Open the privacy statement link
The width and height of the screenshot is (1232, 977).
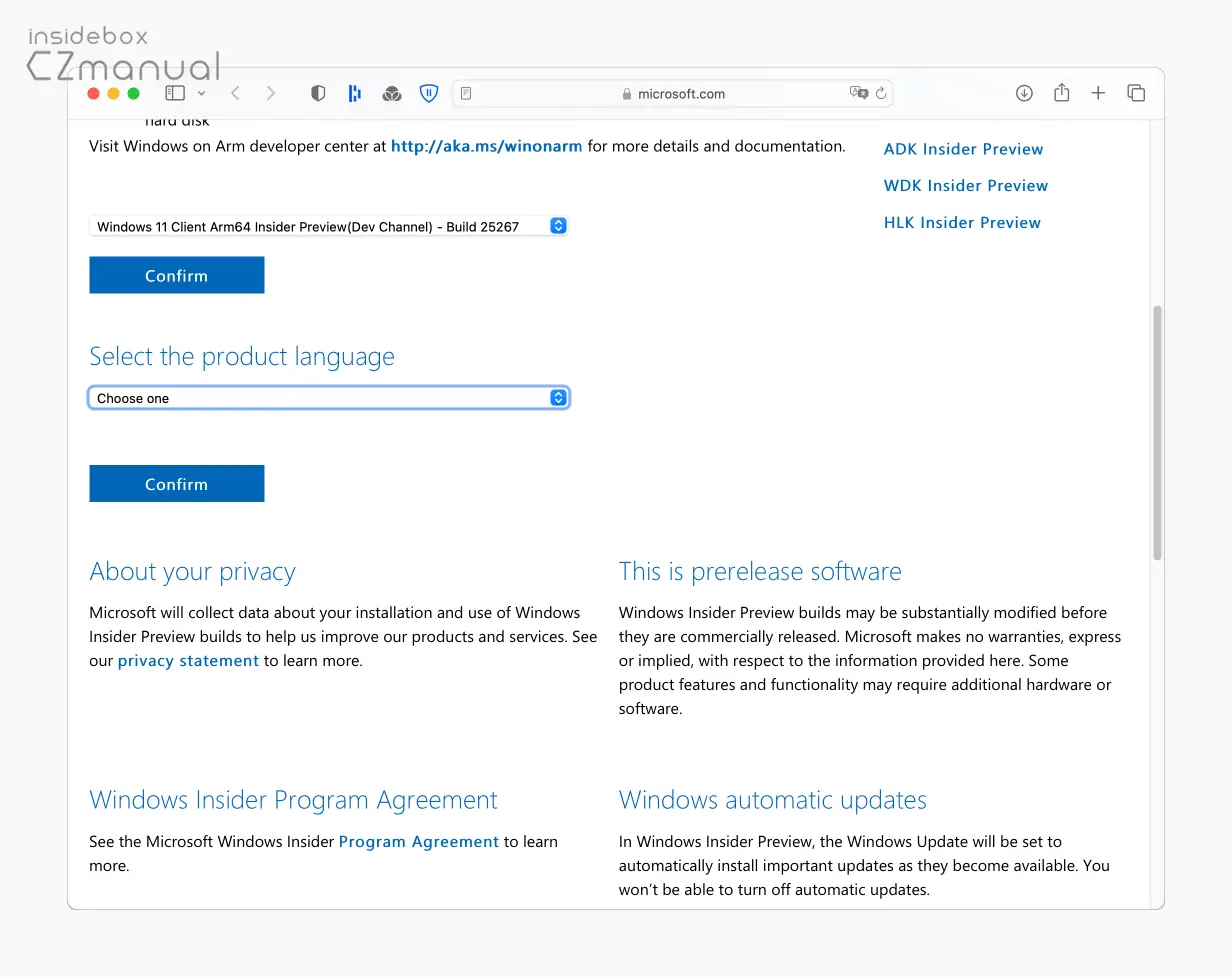click(x=188, y=661)
